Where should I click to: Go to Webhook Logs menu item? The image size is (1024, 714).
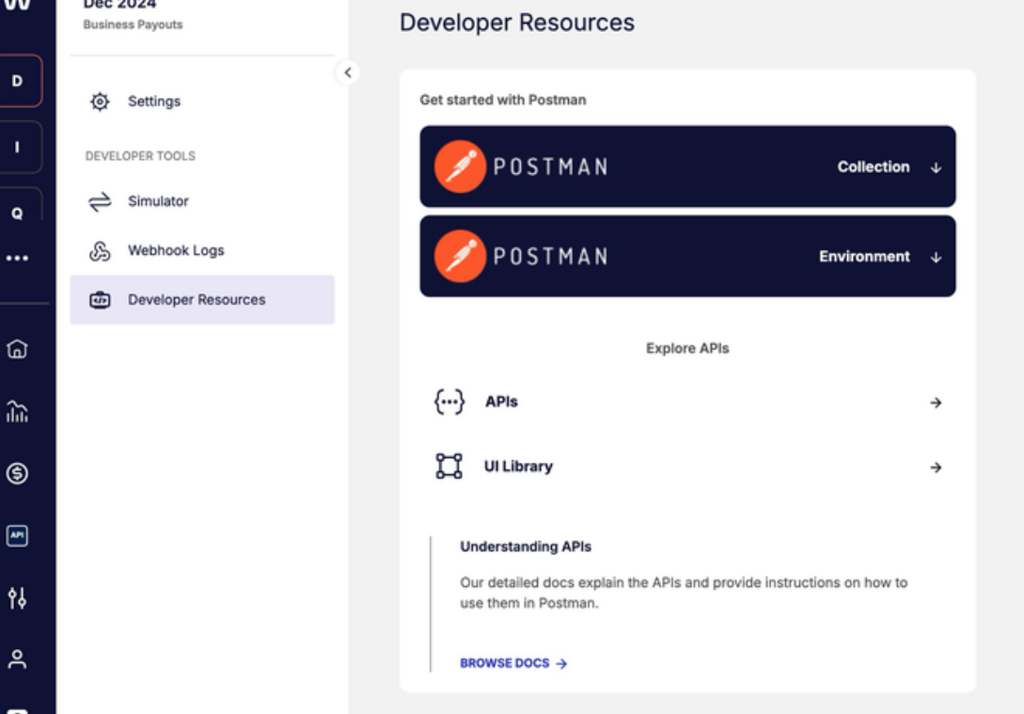click(176, 250)
